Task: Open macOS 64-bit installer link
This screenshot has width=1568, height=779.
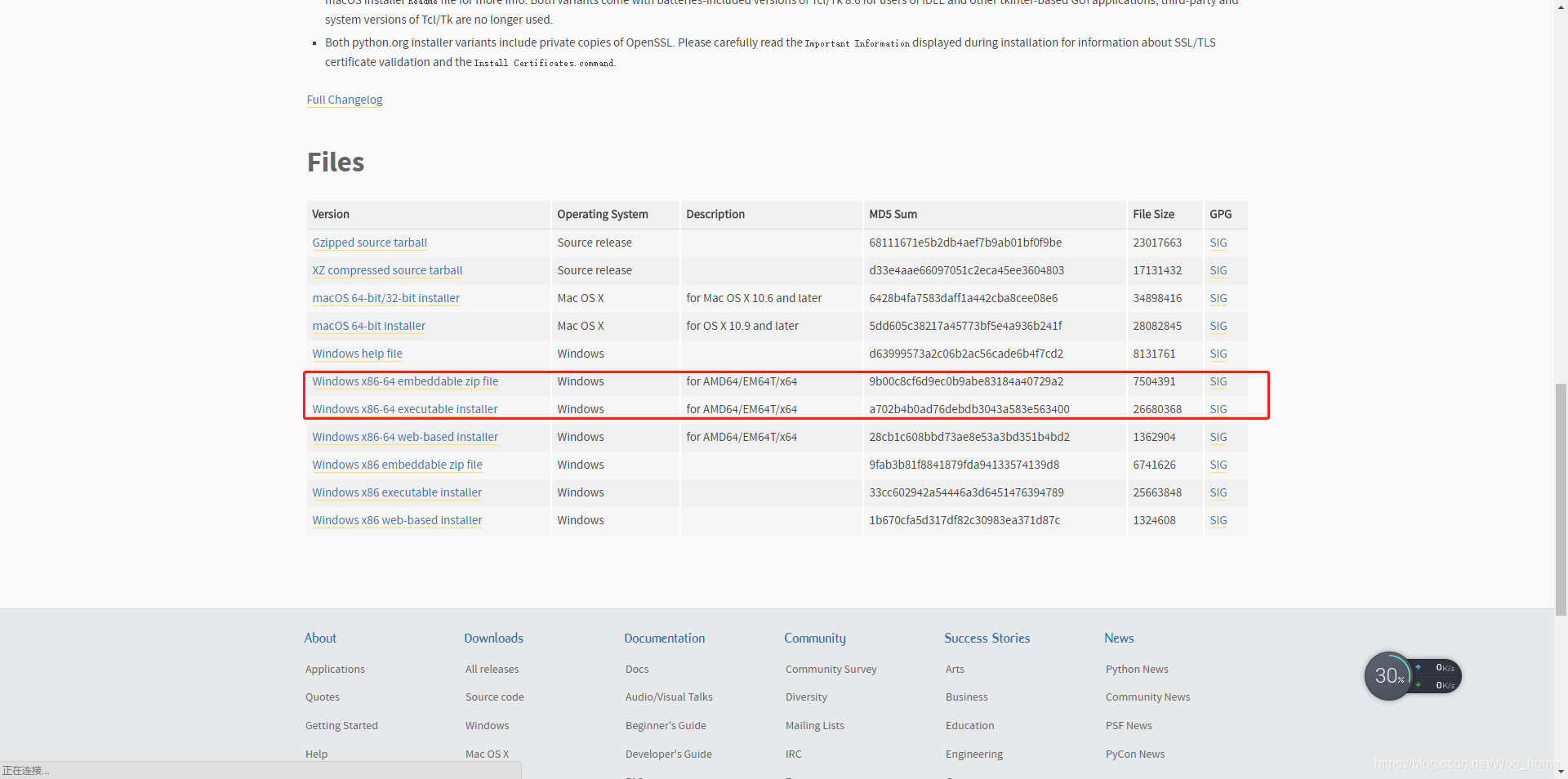Action: (369, 326)
